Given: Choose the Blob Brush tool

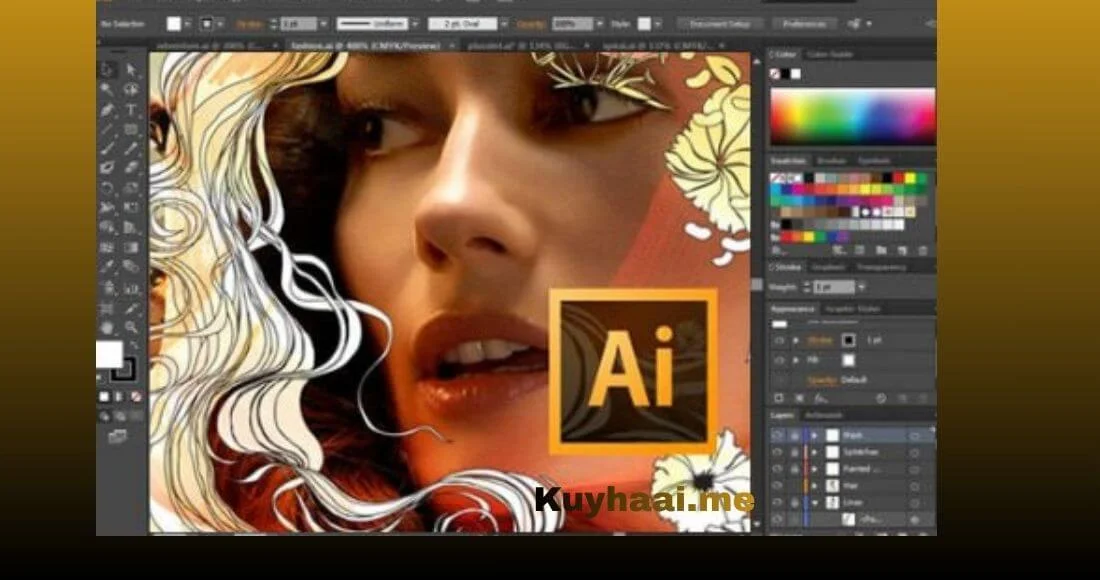Looking at the screenshot, I should [x=107, y=168].
